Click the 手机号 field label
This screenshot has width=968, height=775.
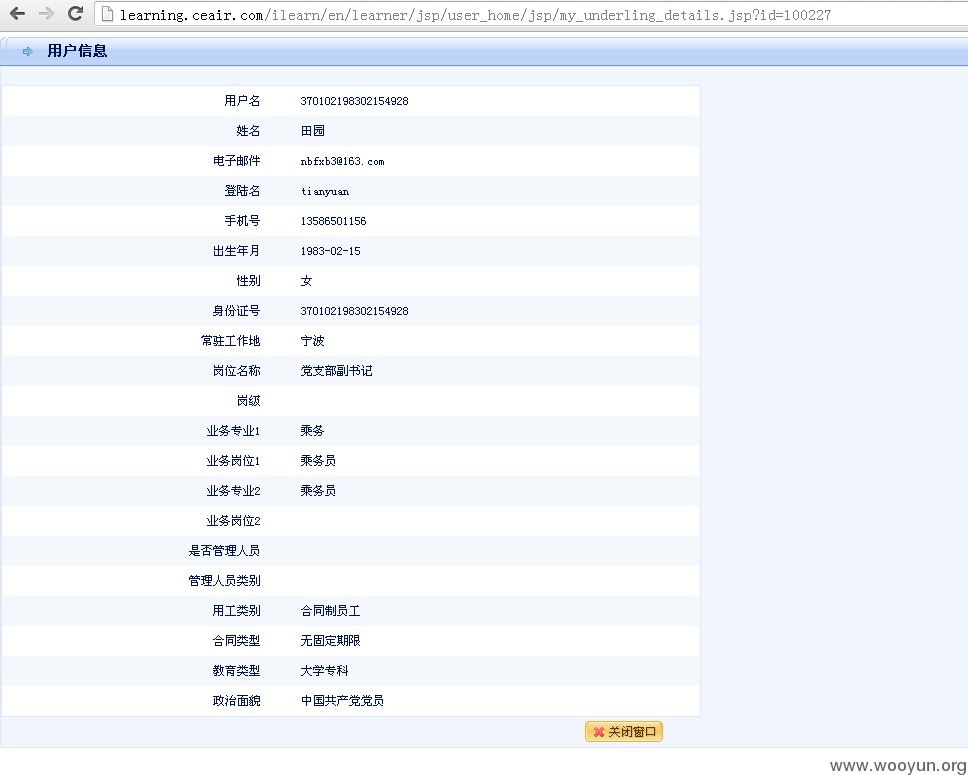242,220
